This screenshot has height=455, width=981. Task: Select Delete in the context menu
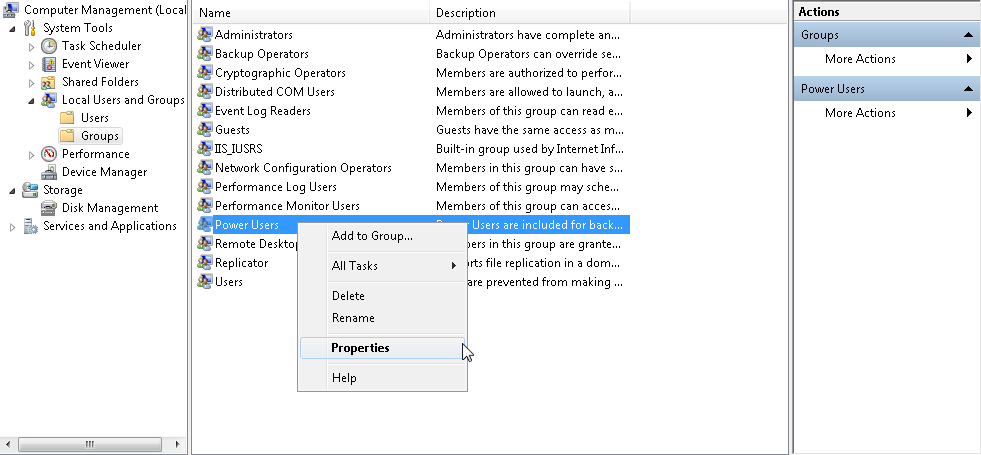pos(382,295)
